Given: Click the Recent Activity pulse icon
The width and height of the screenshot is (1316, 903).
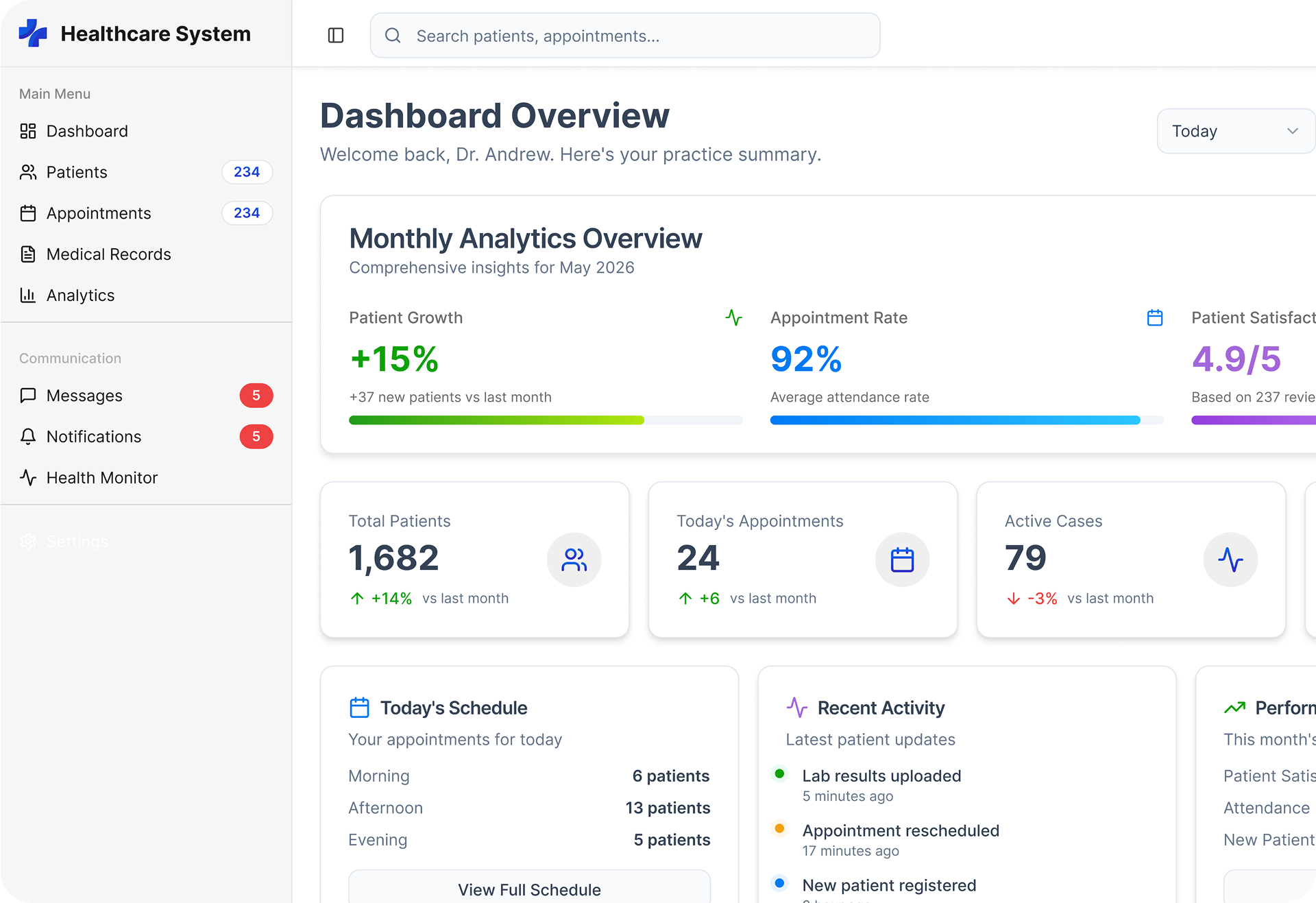Looking at the screenshot, I should [797, 708].
